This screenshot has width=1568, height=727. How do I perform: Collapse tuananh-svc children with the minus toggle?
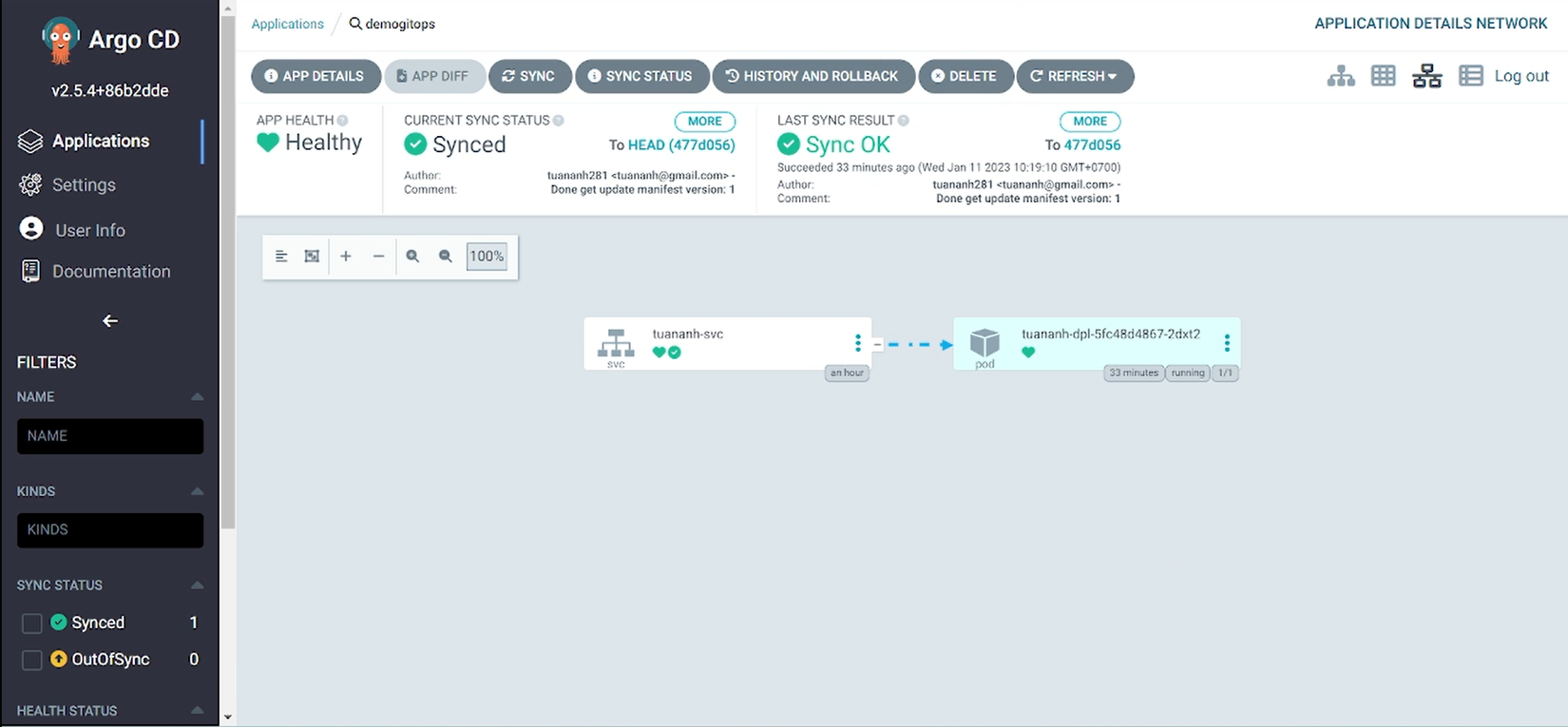(x=877, y=344)
